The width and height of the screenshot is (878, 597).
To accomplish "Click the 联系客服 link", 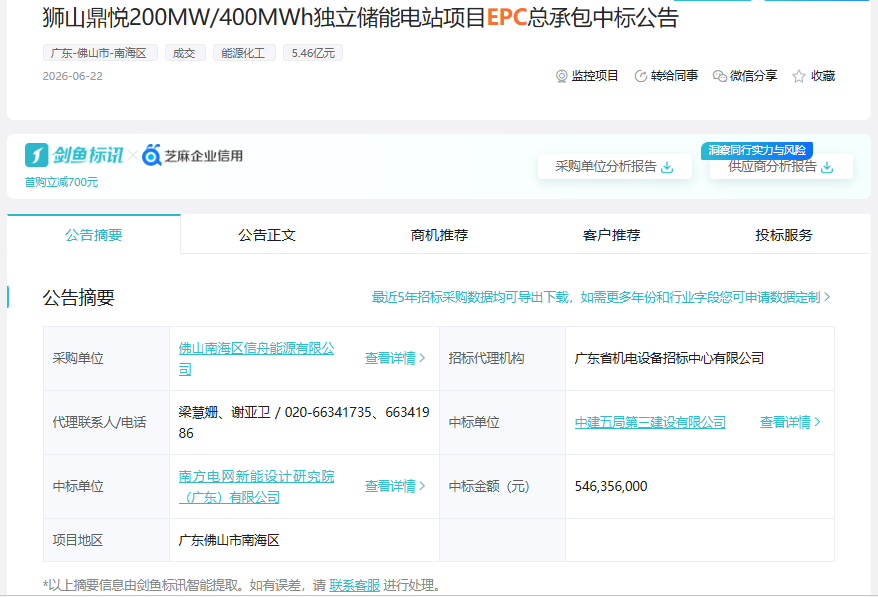I will point(354,585).
